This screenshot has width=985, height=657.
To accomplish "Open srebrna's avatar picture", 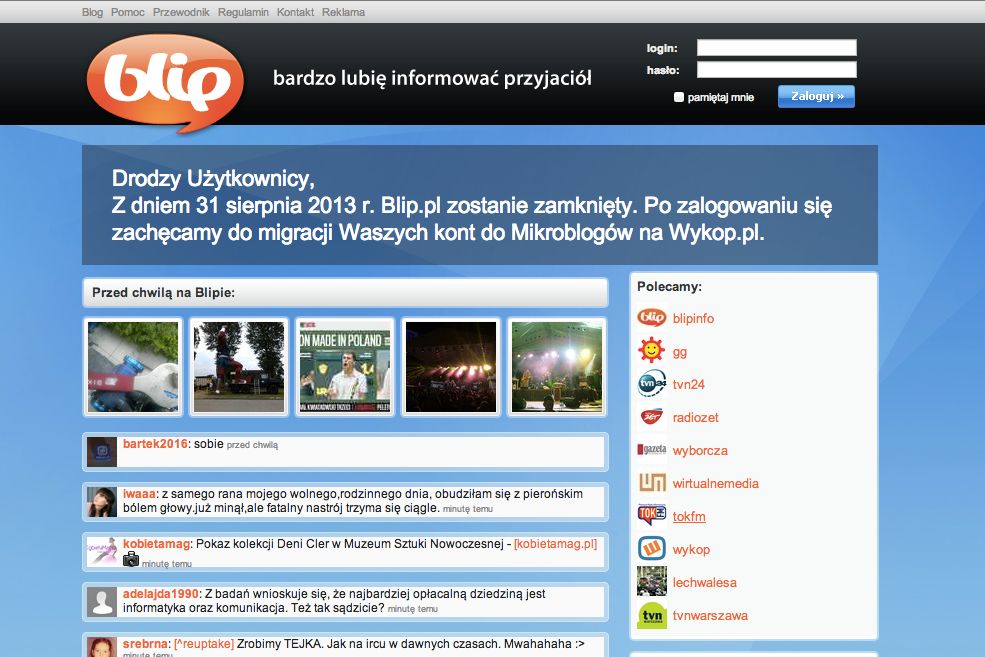I will [x=102, y=647].
